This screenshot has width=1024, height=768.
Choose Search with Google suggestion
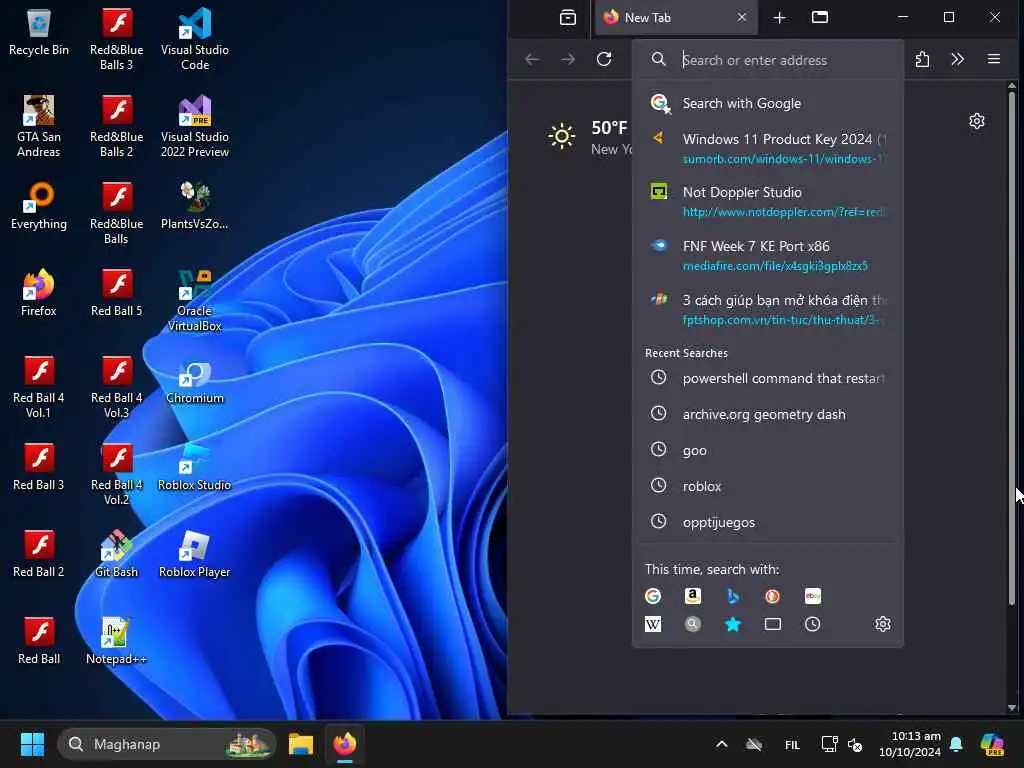pyautogui.click(x=767, y=103)
